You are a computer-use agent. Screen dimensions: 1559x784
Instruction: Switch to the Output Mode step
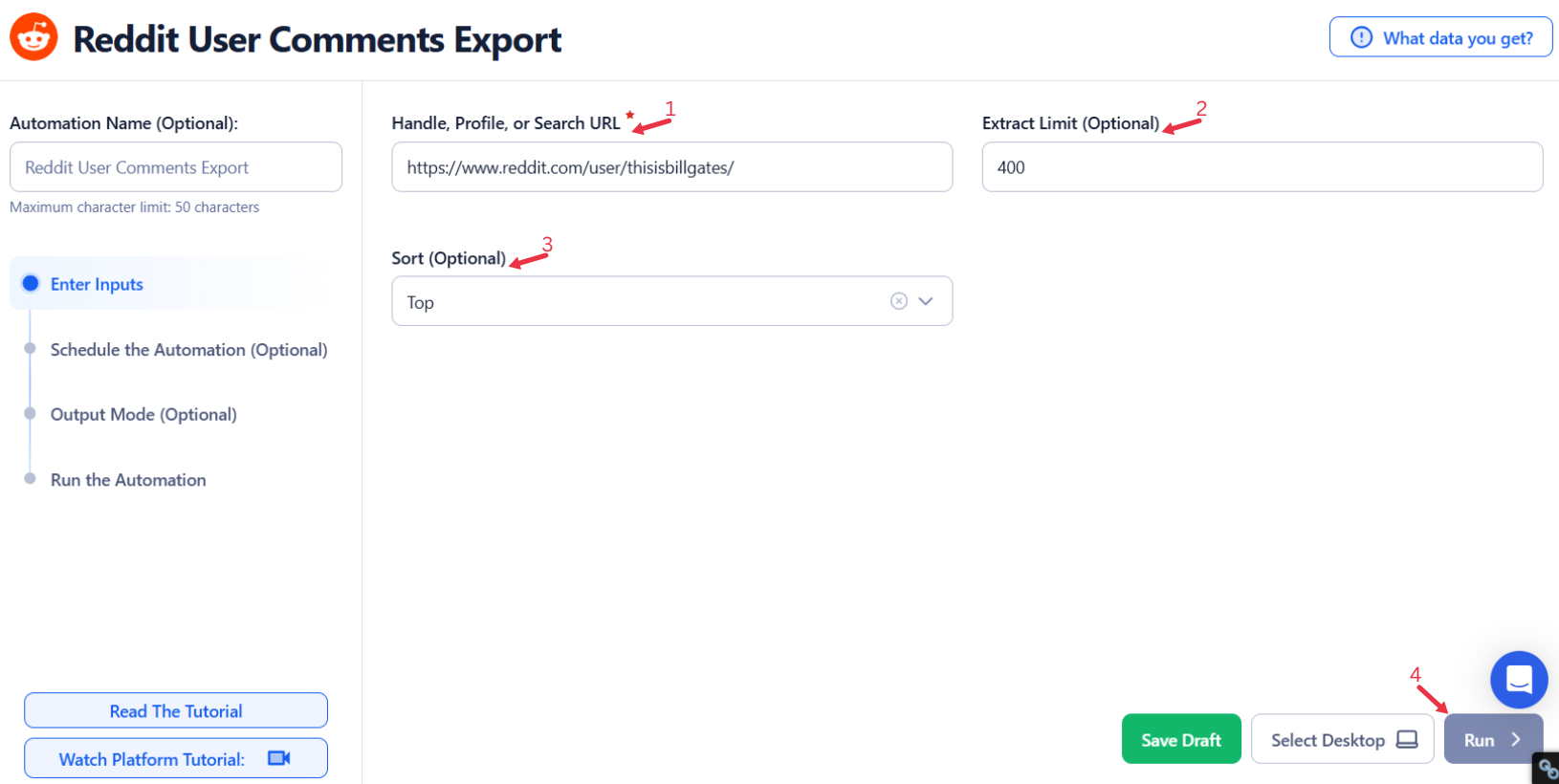143,414
